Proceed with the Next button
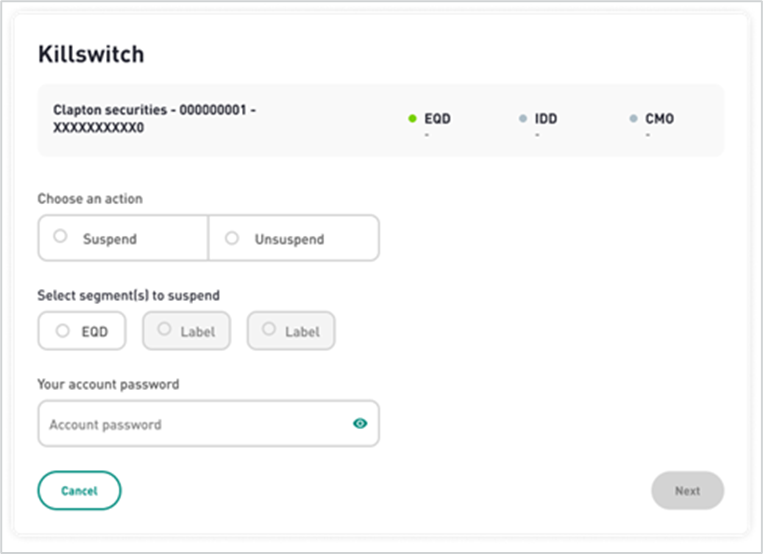 [x=688, y=491]
